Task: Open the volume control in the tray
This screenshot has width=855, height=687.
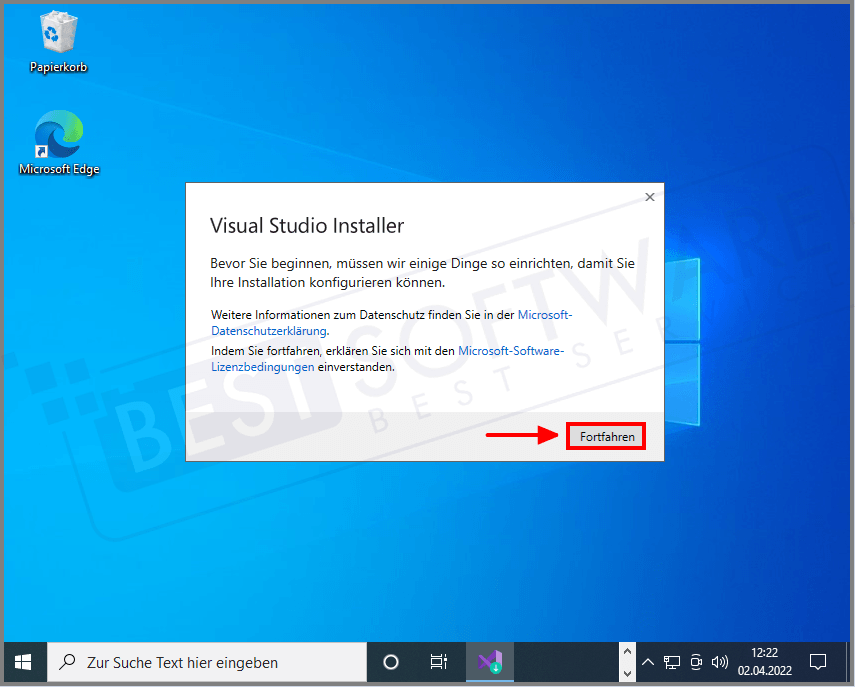Action: pos(719,661)
